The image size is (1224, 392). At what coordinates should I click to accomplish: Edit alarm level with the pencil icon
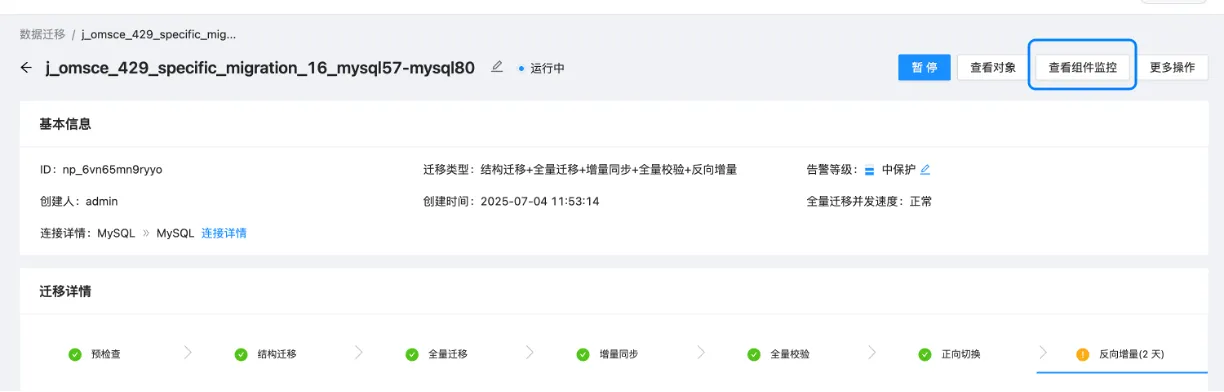925,169
